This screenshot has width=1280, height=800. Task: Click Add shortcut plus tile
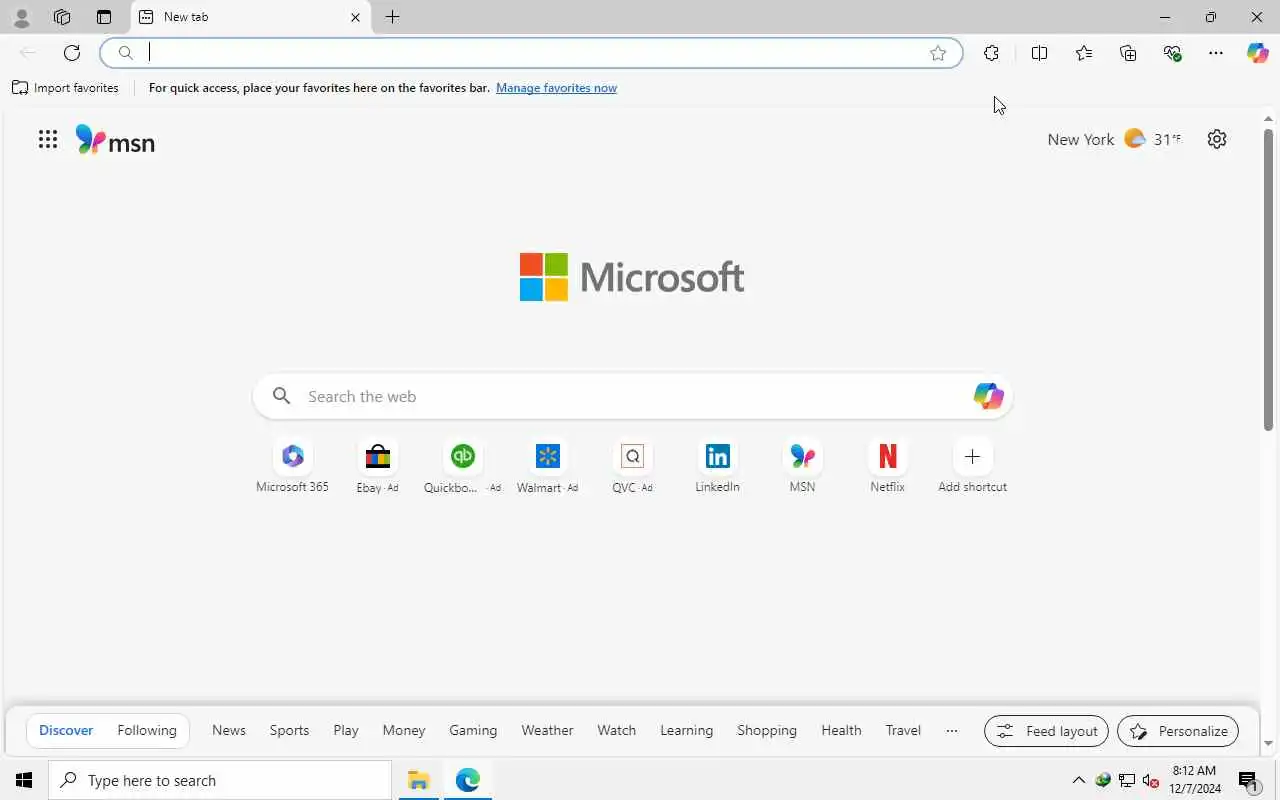(x=972, y=467)
